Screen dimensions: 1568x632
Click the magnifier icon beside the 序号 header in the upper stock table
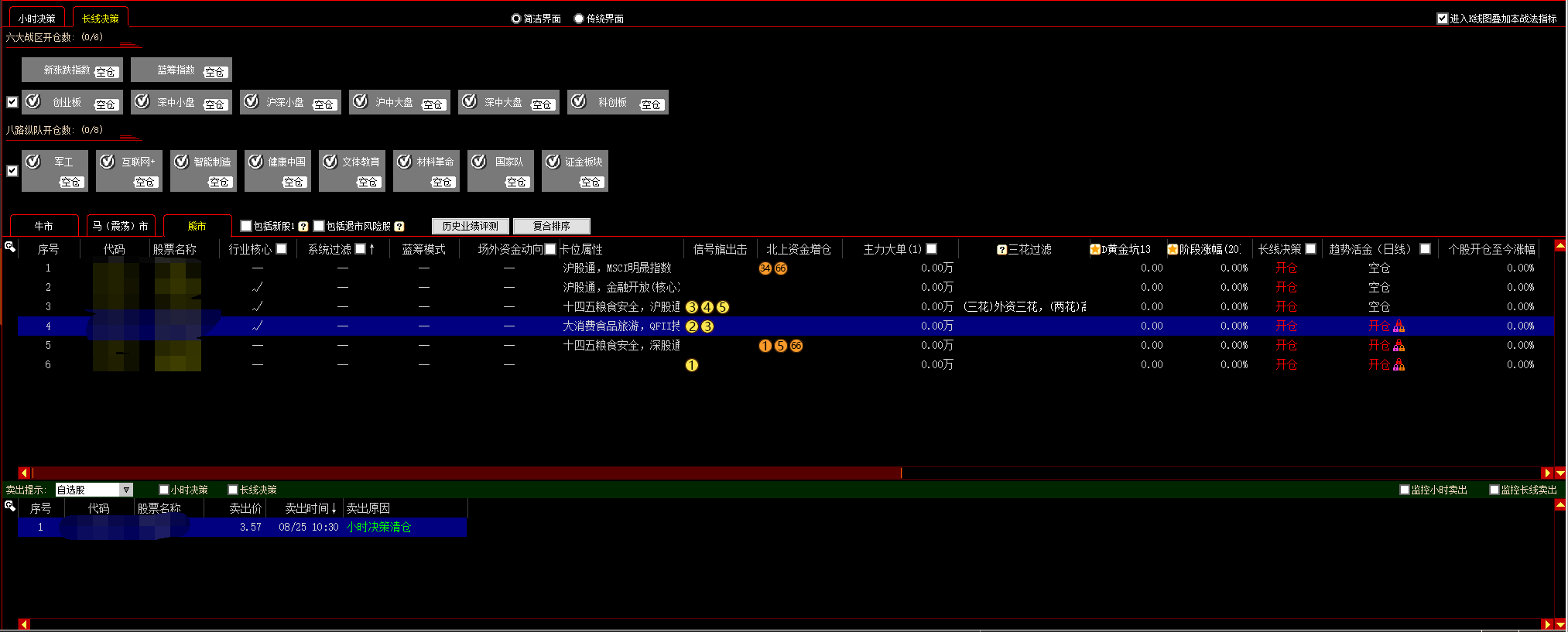[10, 247]
